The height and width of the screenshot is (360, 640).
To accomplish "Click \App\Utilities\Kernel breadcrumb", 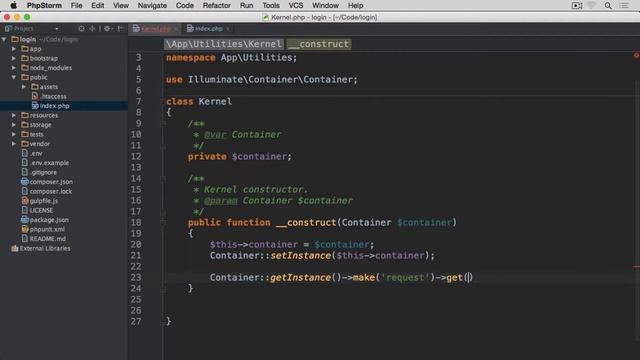I will [224, 44].
